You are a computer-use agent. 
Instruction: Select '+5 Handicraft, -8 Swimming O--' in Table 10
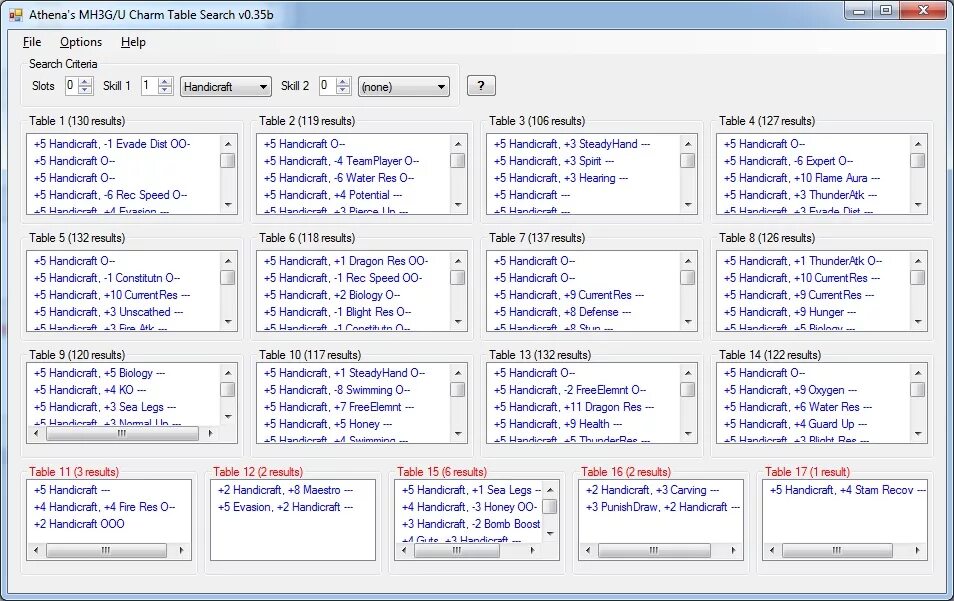(x=336, y=390)
